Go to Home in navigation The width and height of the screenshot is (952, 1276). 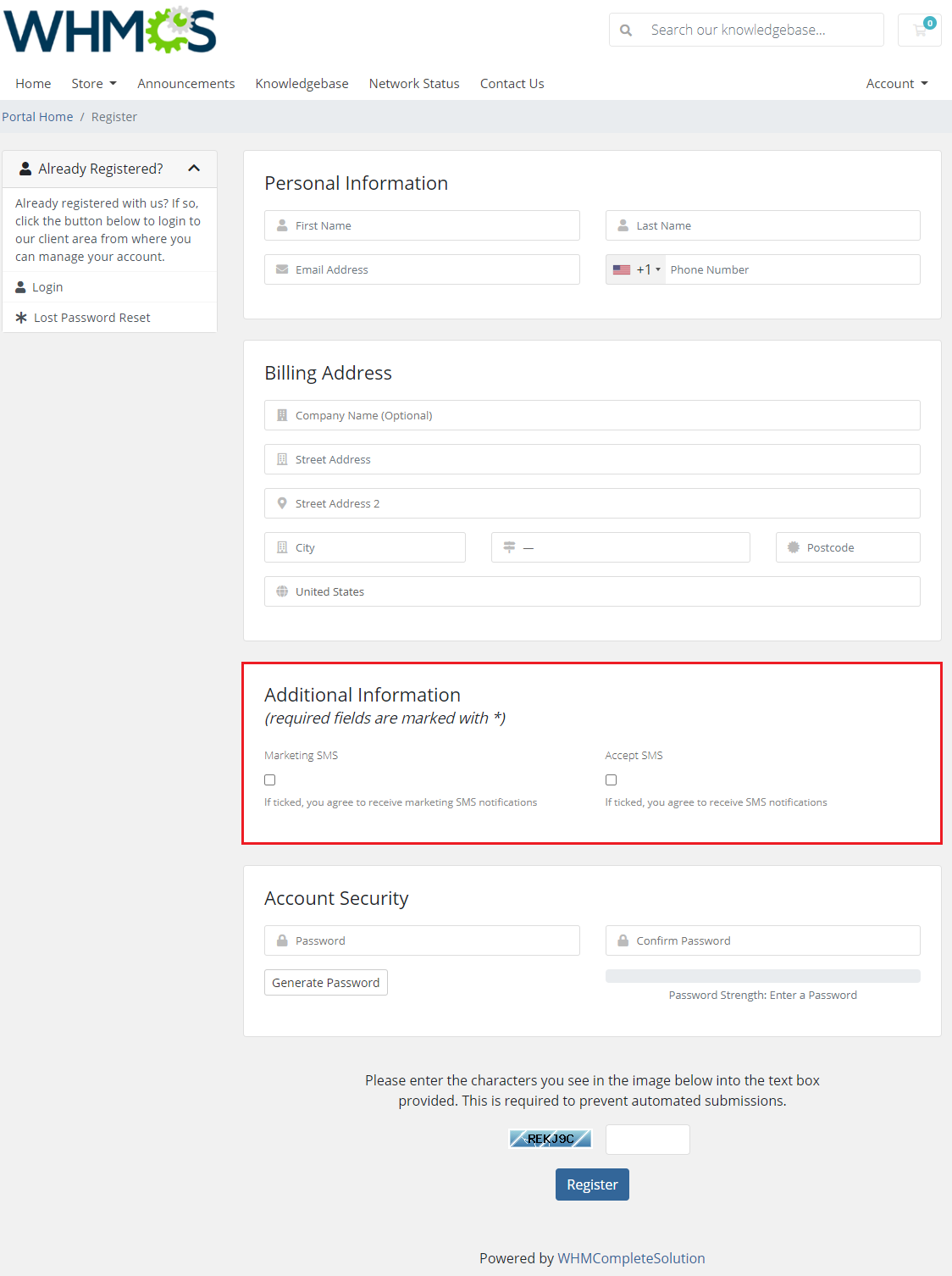[33, 83]
